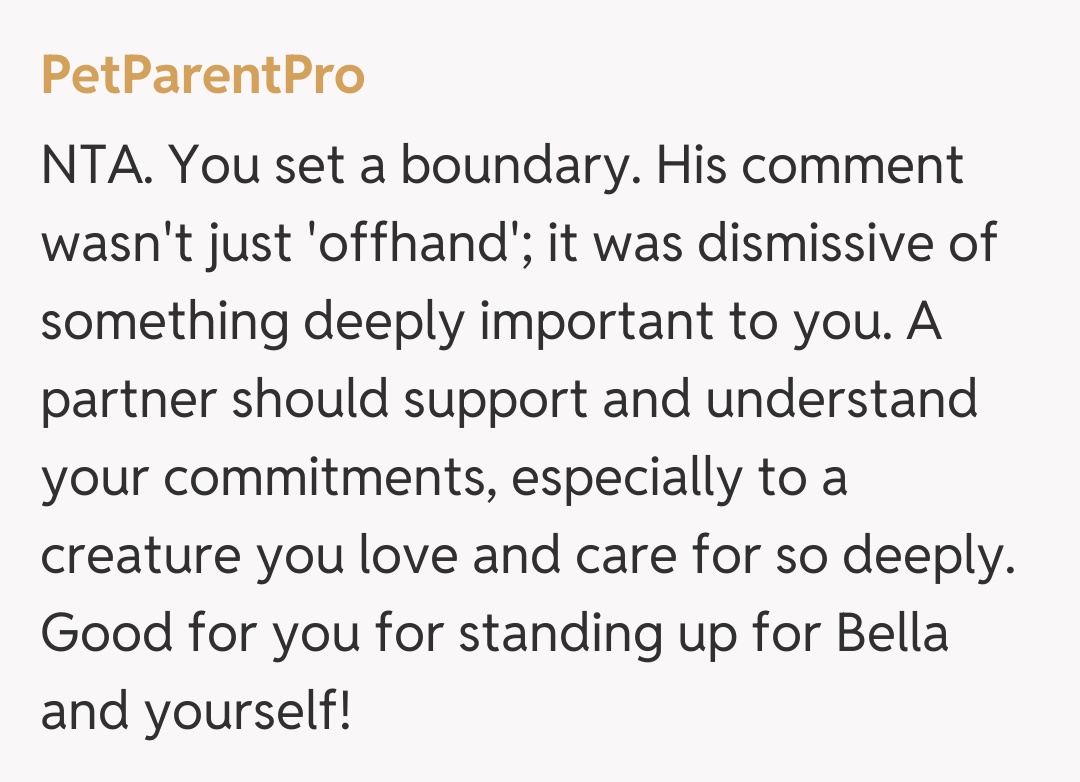
Task: Click the name 'Bella' in the comment
Action: point(892,636)
